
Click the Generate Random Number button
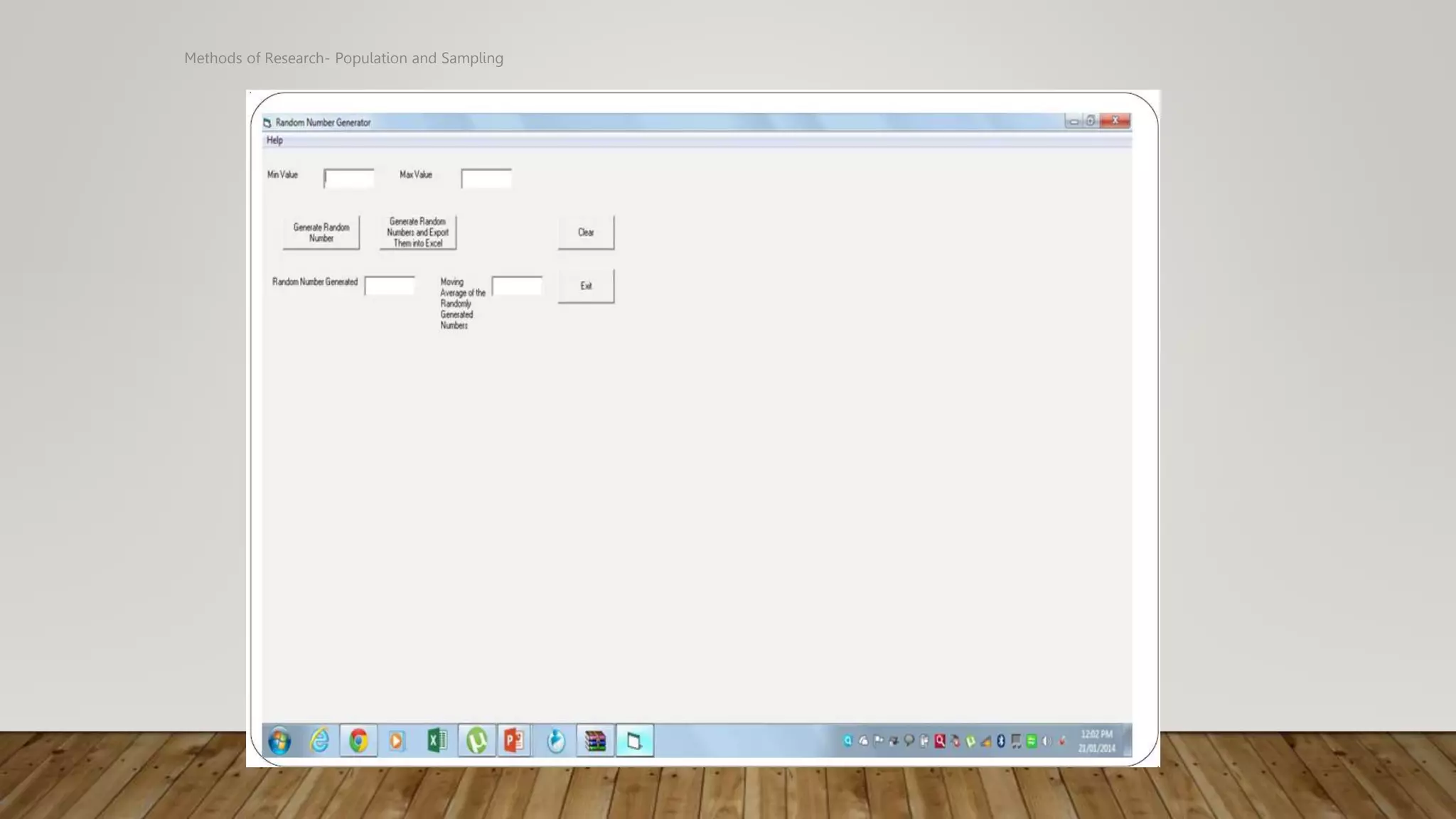[321, 232]
